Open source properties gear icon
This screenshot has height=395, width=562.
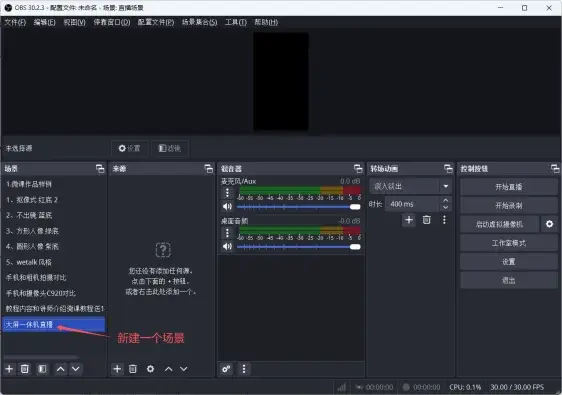point(151,369)
